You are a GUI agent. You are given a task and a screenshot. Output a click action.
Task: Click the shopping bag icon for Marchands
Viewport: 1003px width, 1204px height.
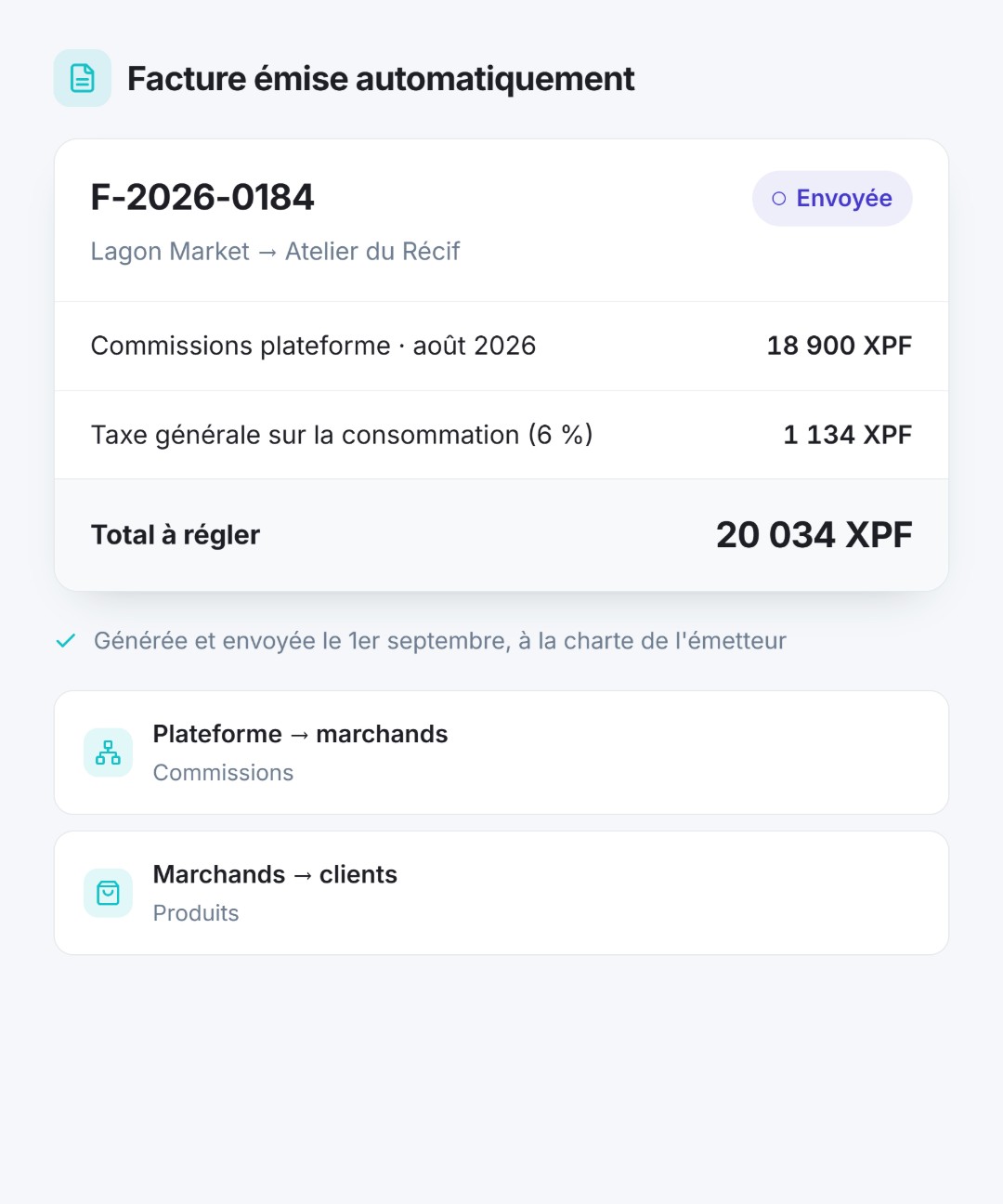[x=108, y=893]
